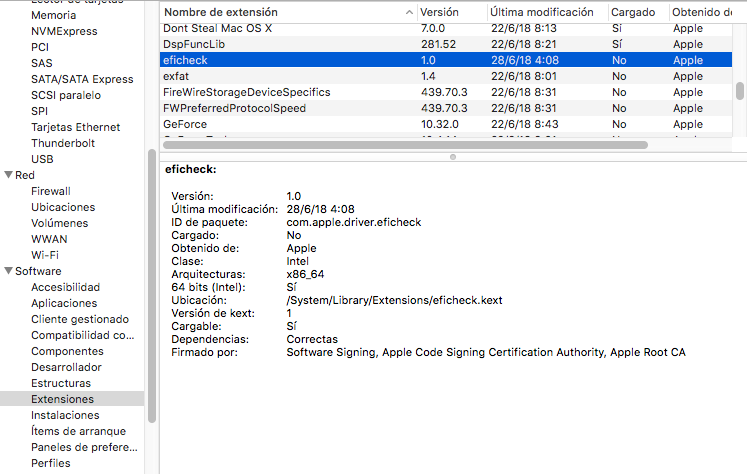Open Firewall under Red
This screenshot has height=474, width=747.
(x=50, y=191)
